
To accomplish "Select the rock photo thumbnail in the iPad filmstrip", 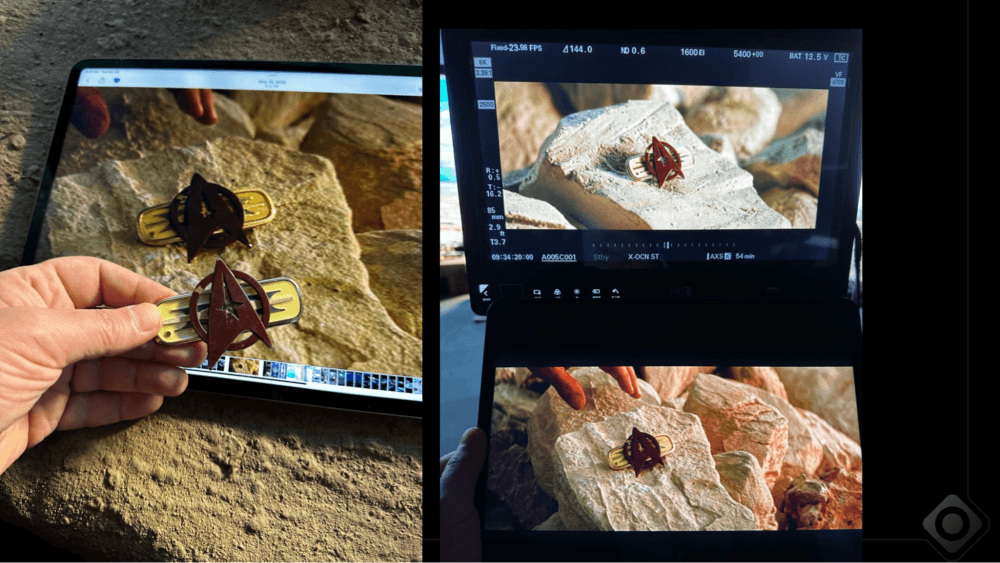I will tap(244, 366).
